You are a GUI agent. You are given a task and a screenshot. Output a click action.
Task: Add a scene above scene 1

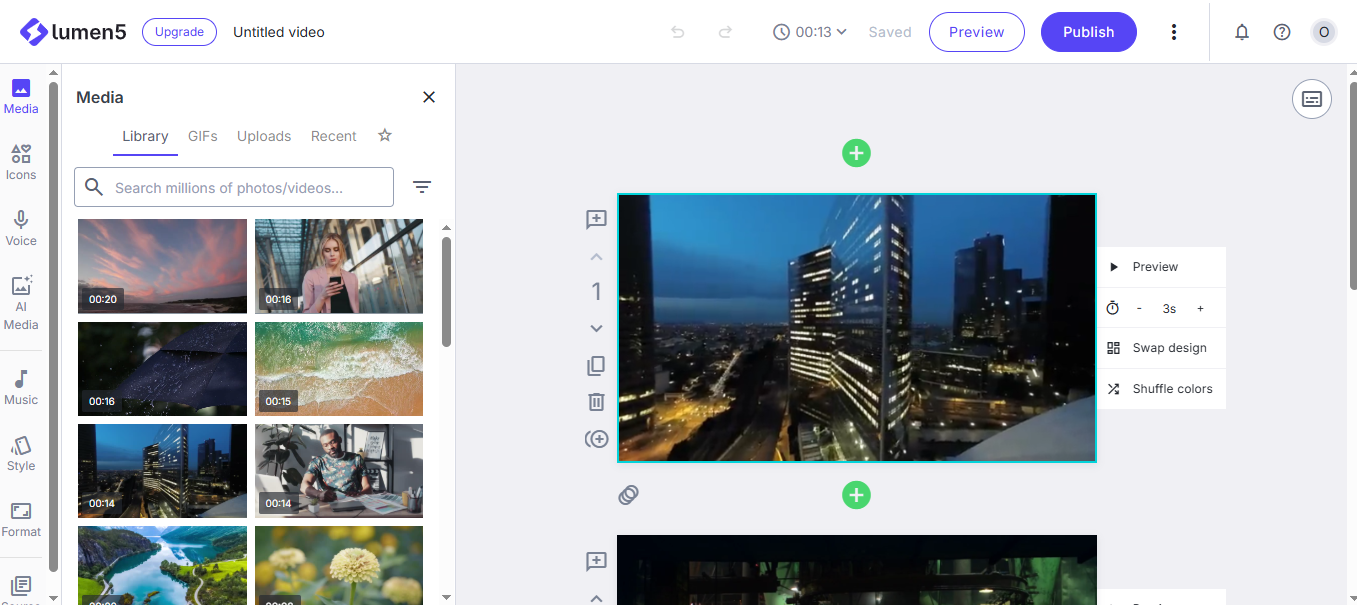click(x=856, y=153)
